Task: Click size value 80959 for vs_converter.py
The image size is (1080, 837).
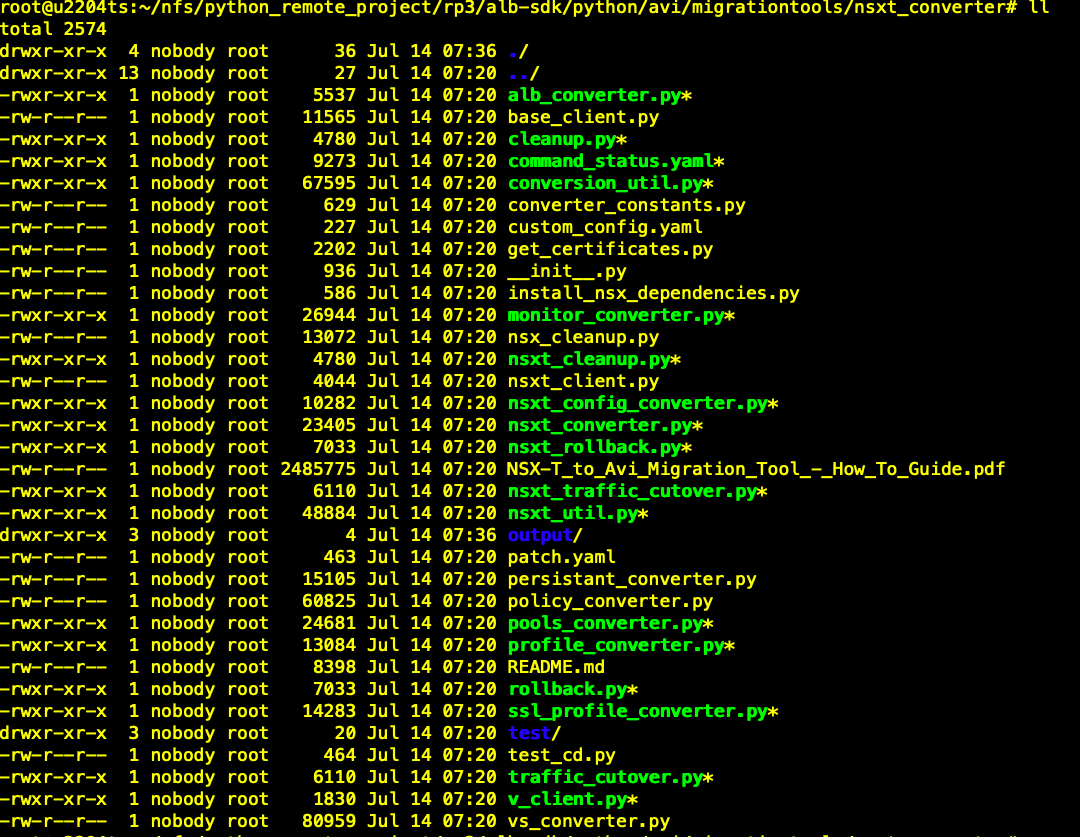Action: pos(329,821)
